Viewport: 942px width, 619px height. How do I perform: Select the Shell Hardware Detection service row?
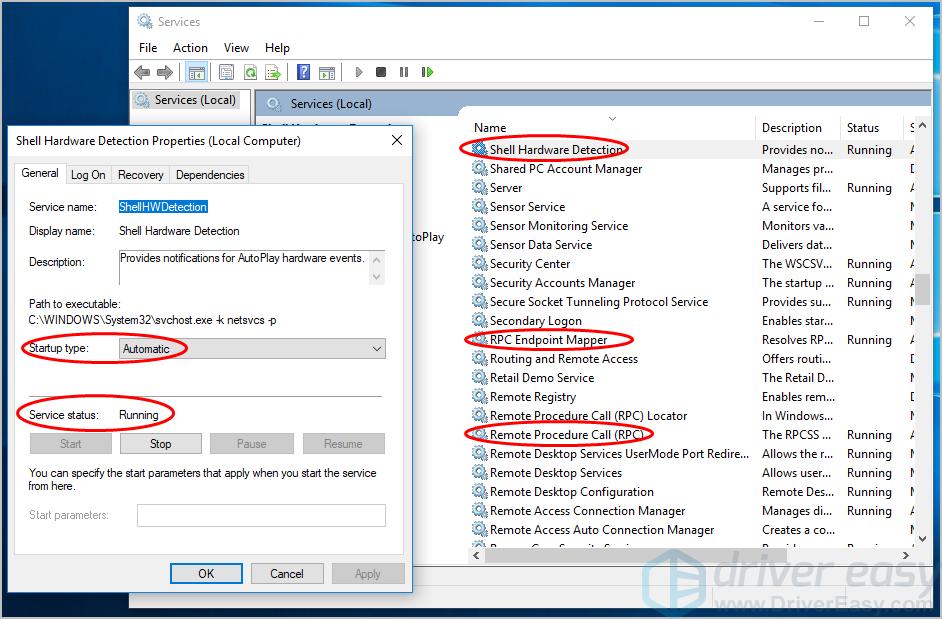click(x=691, y=150)
